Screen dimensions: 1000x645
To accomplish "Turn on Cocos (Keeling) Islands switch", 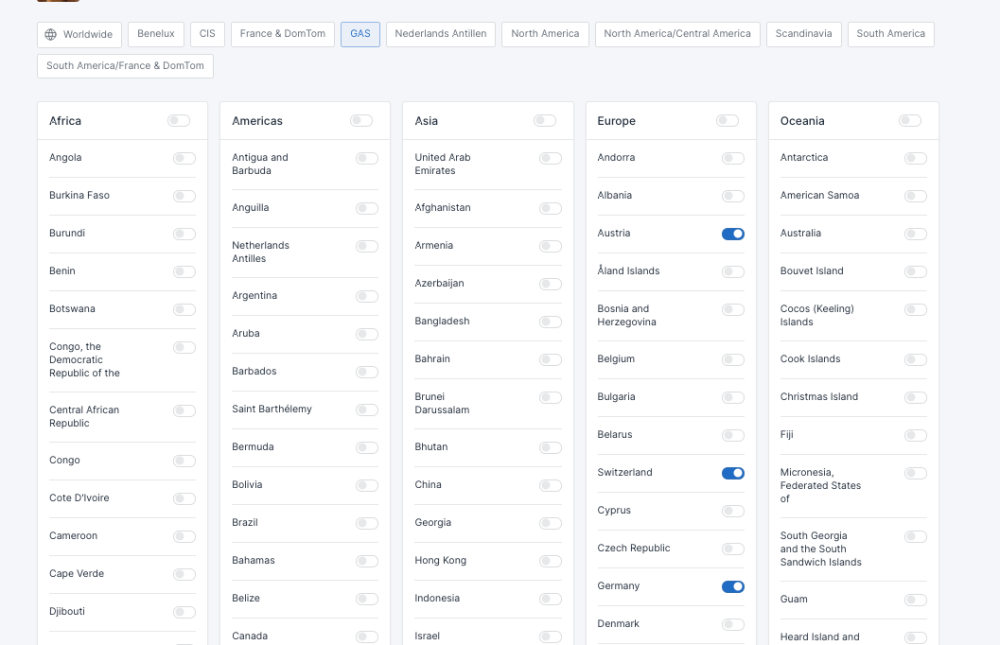I will pyautogui.click(x=916, y=309).
